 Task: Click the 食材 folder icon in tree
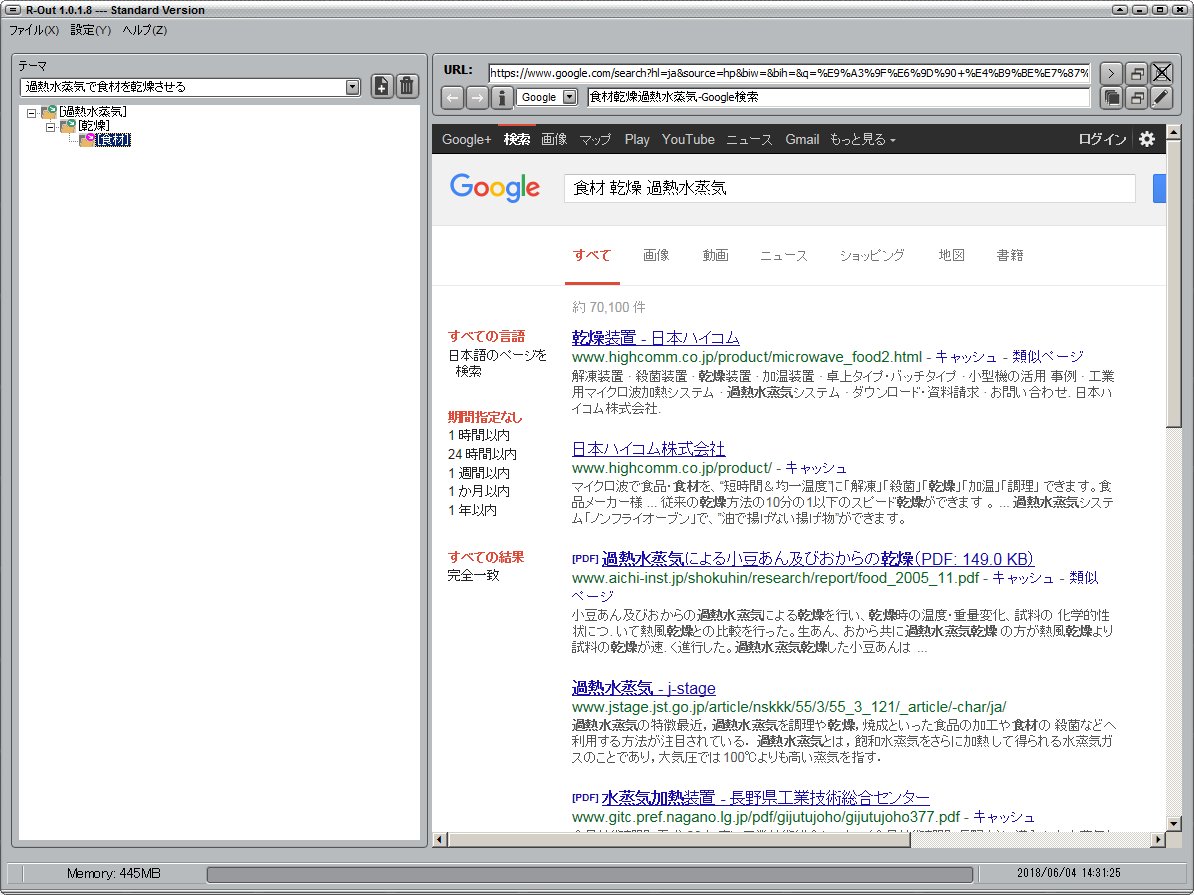click(87, 139)
